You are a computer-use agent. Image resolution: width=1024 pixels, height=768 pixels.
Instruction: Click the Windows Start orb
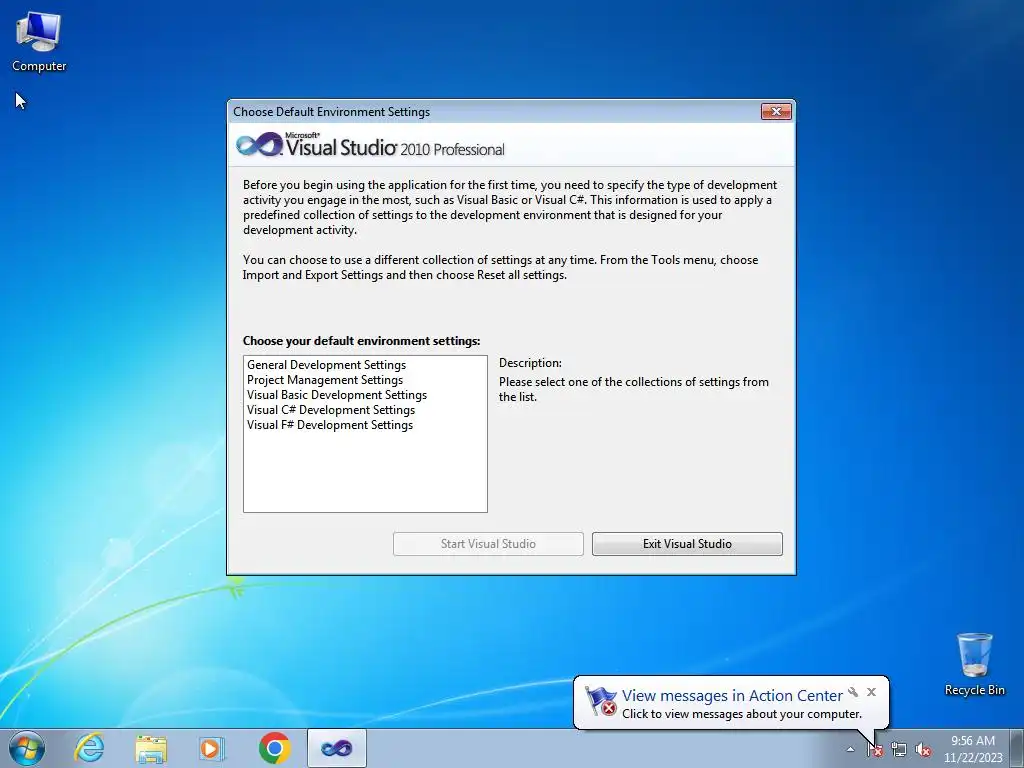click(x=27, y=748)
